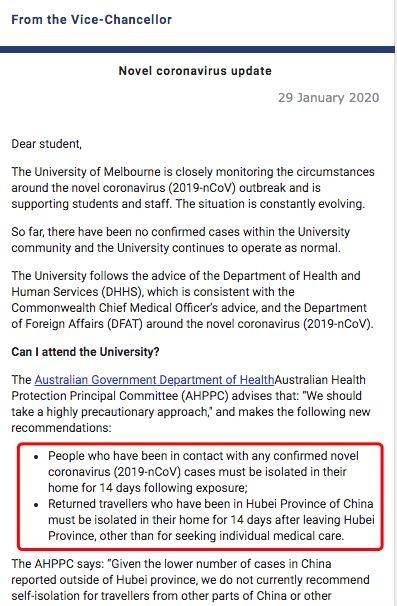The height and width of the screenshot is (606, 397).
Task: Click the dark blue divider bar
Action: 197,49
